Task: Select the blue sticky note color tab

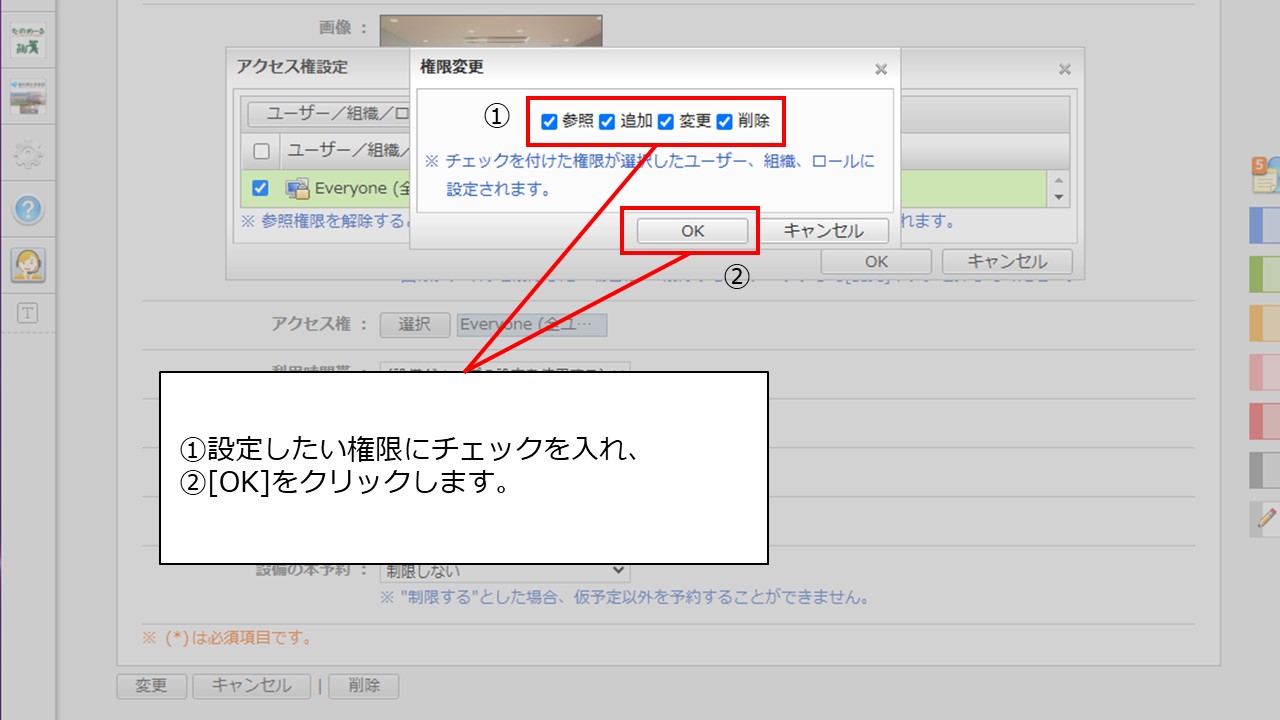Action: click(x=1265, y=226)
